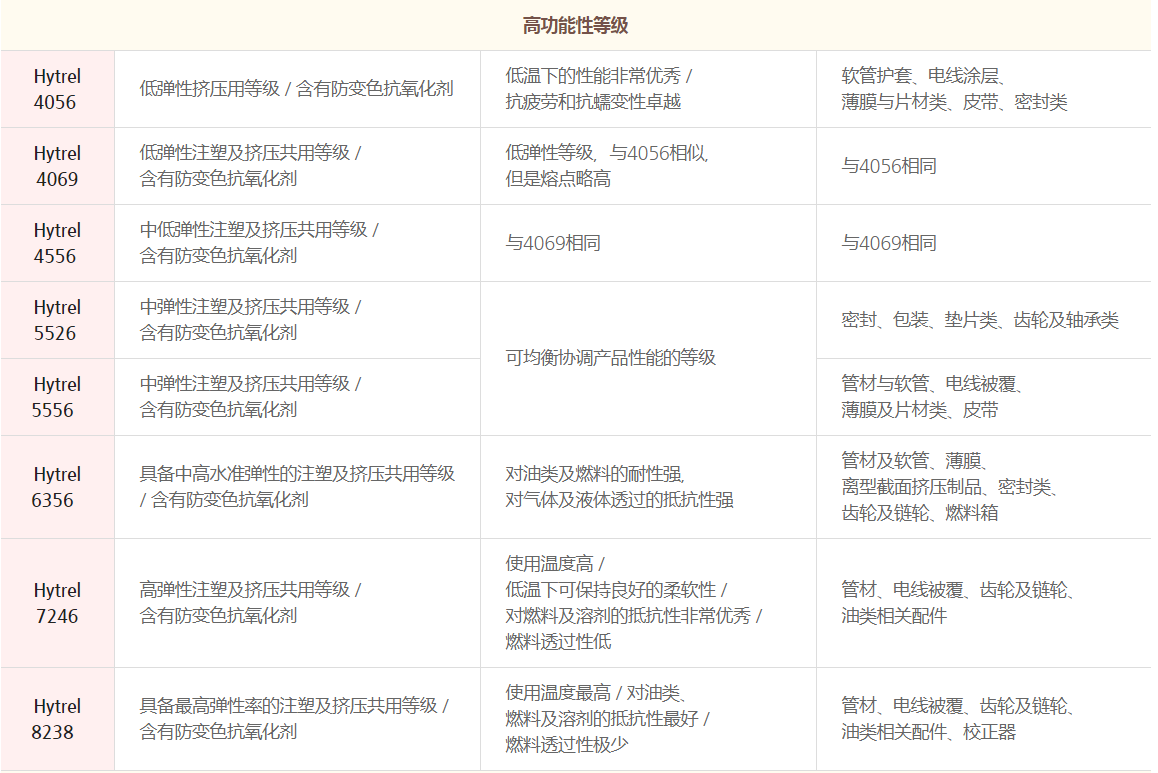This screenshot has width=1158, height=773.
Task: Select the Hytrel 4069 grade cell
Action: pyautogui.click(x=57, y=166)
